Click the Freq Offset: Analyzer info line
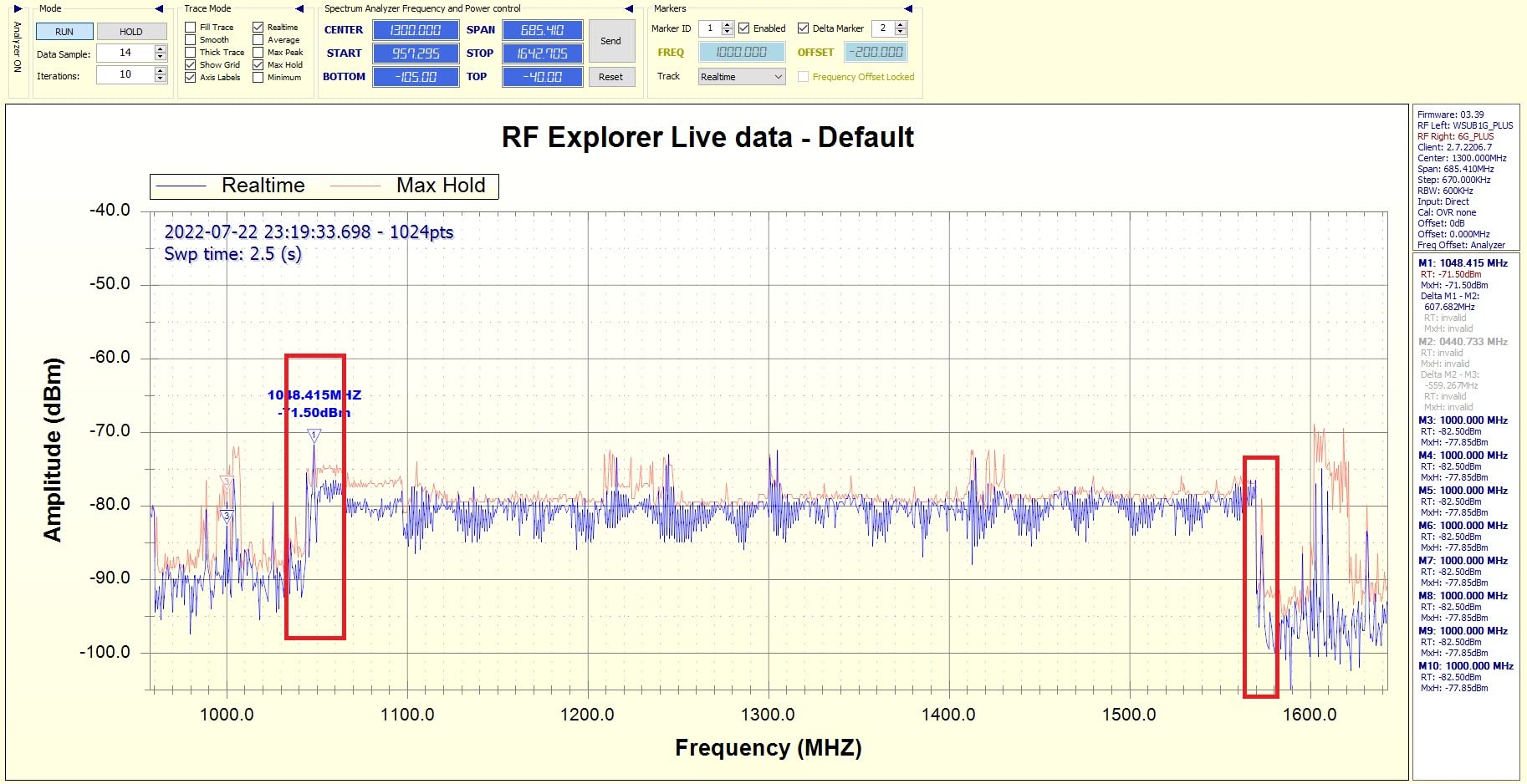The height and width of the screenshot is (784, 1527). coord(1462,246)
